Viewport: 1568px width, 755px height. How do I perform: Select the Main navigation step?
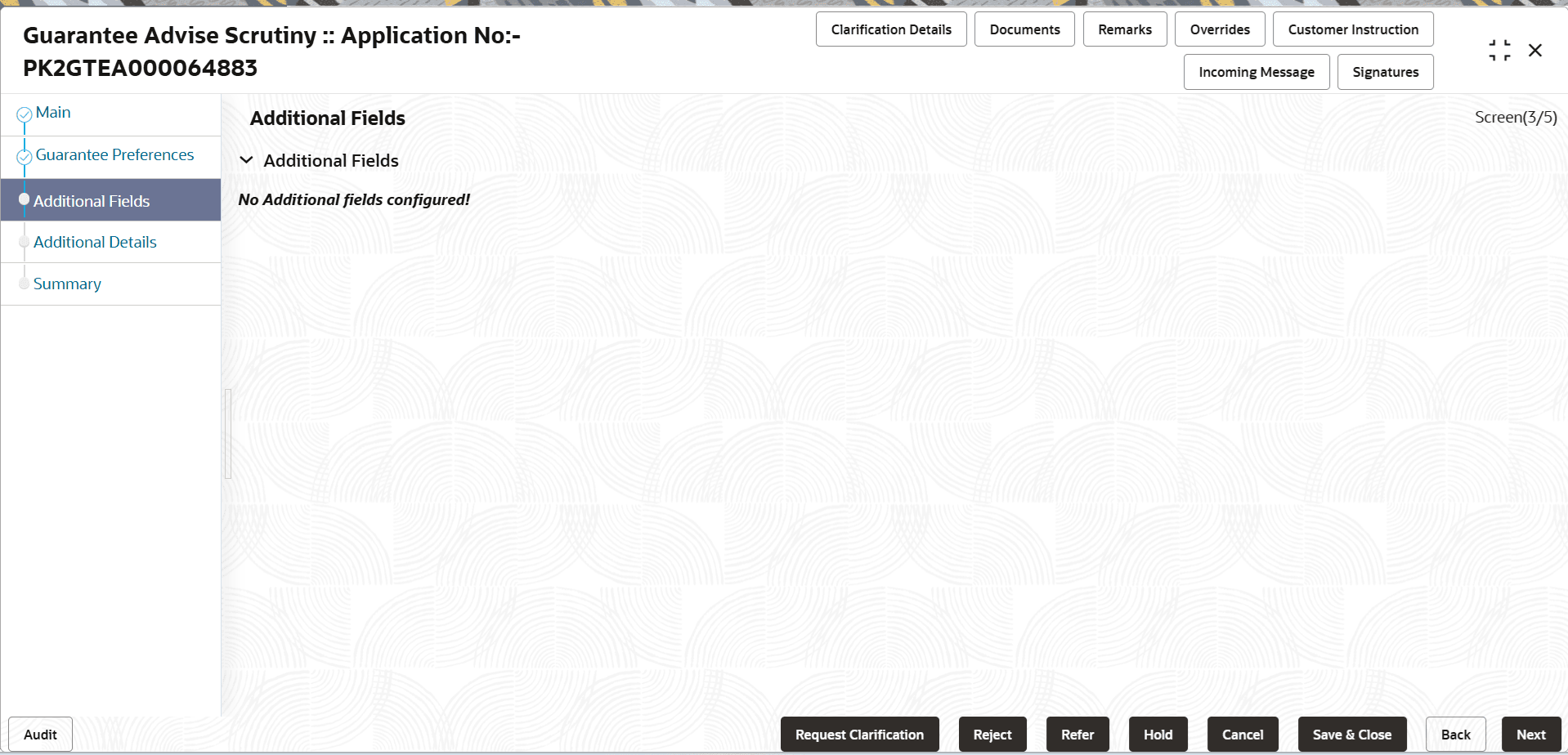53,112
